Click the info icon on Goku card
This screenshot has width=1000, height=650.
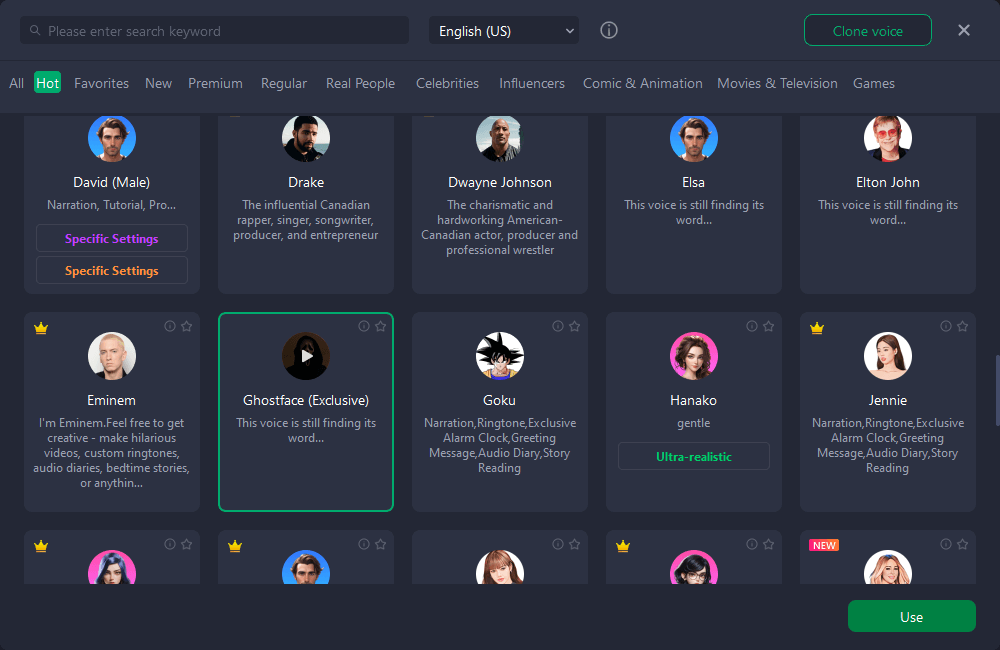point(558,326)
